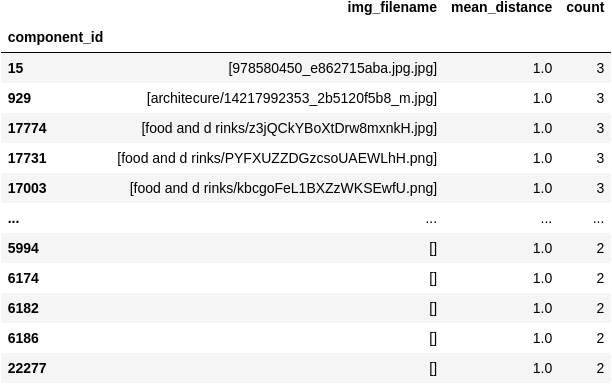
Task: Click the mean_distance column header
Action: [502, 7]
